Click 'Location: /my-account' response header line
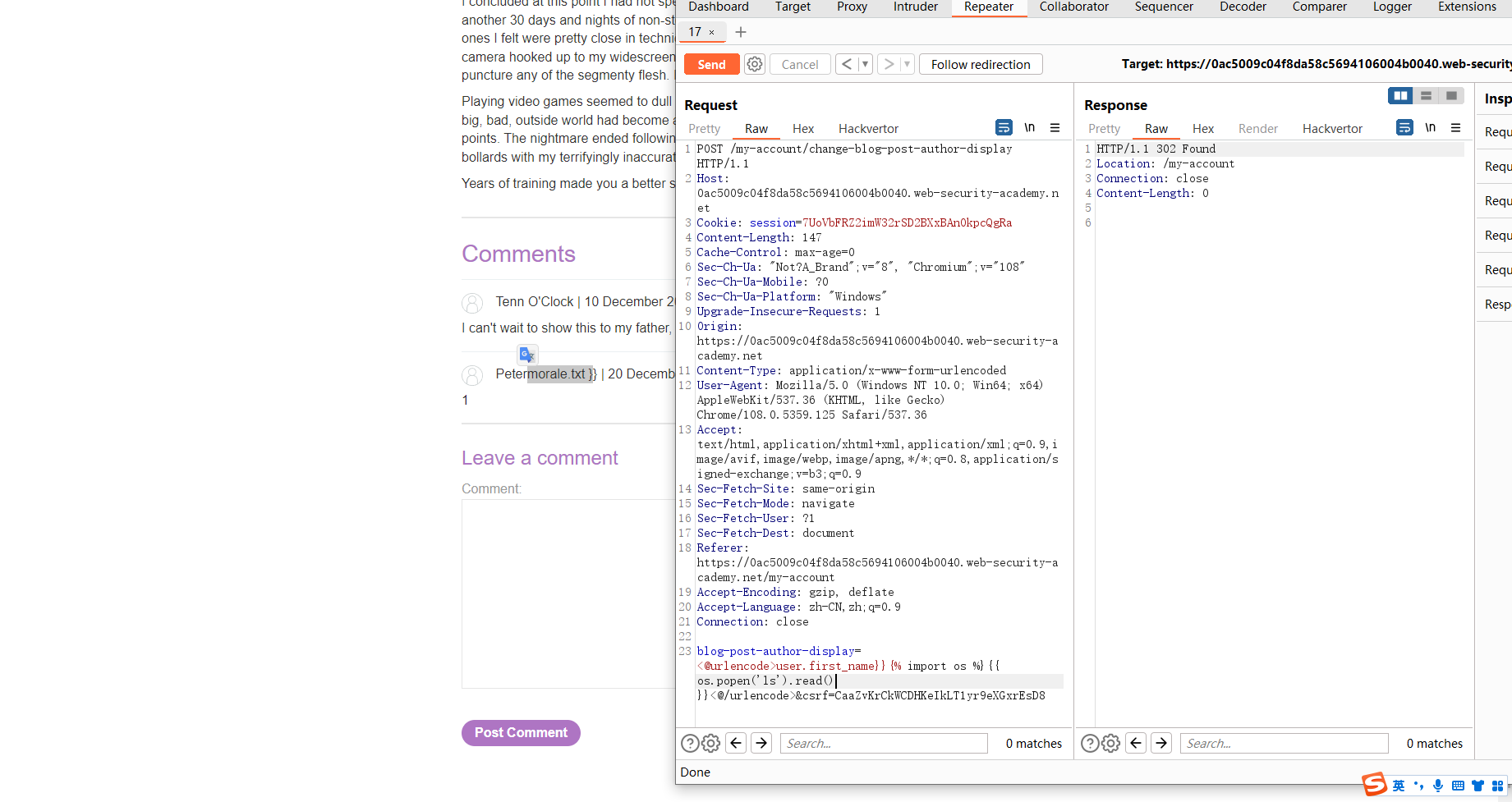The height and width of the screenshot is (802, 1512). click(1165, 163)
